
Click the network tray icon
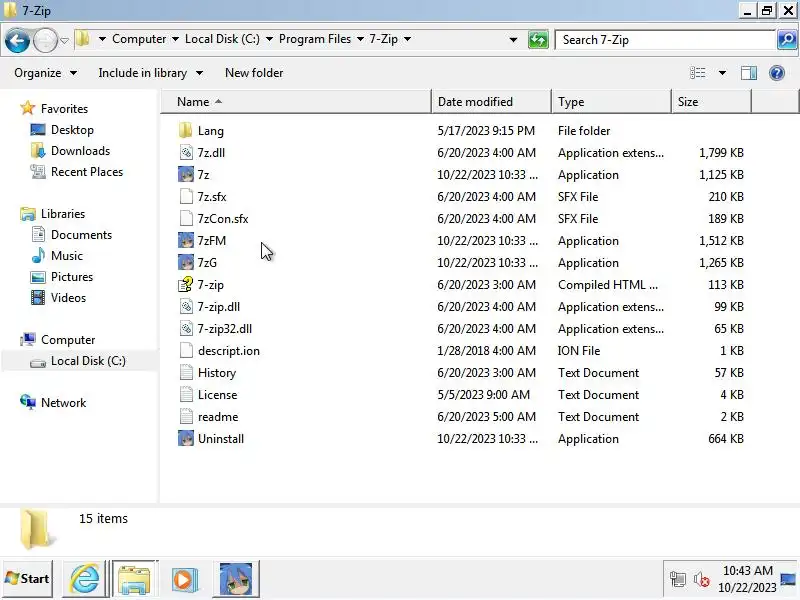(678, 579)
